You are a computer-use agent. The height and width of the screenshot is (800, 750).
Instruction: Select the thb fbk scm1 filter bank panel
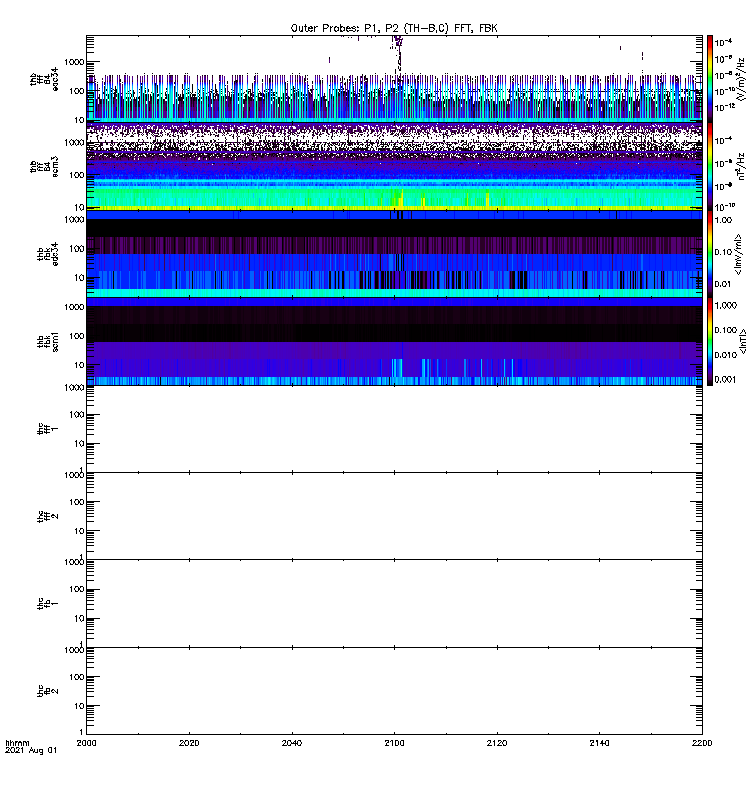[394, 341]
